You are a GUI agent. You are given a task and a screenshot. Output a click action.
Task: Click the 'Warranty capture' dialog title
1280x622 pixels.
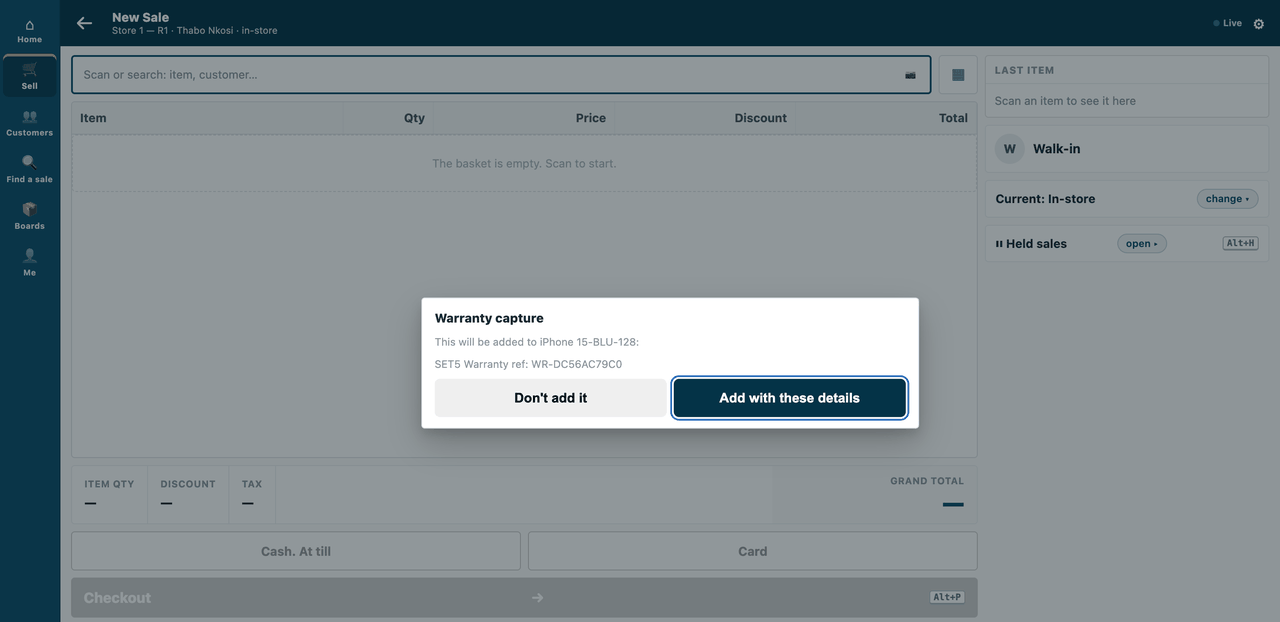point(489,318)
